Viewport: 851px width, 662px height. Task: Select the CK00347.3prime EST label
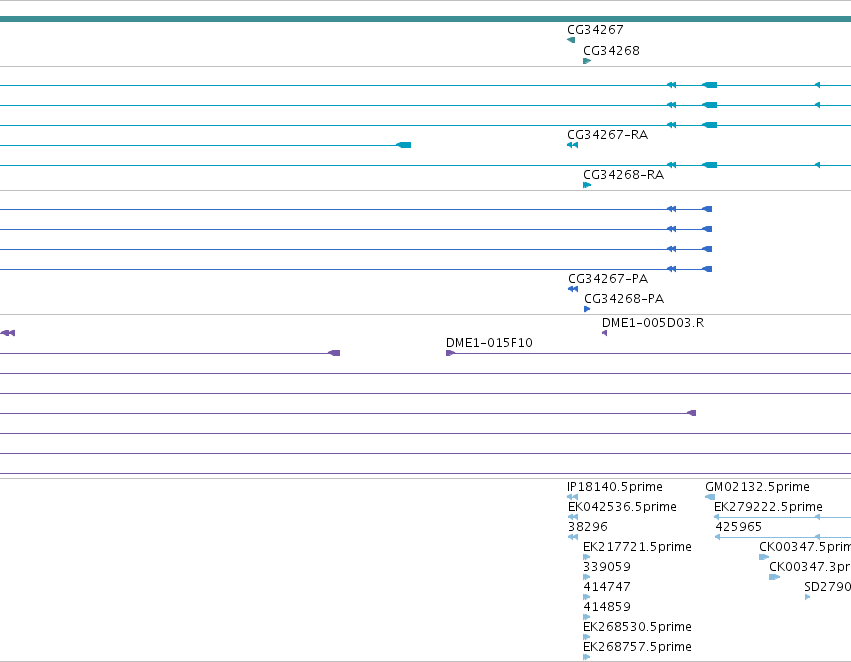tap(810, 567)
